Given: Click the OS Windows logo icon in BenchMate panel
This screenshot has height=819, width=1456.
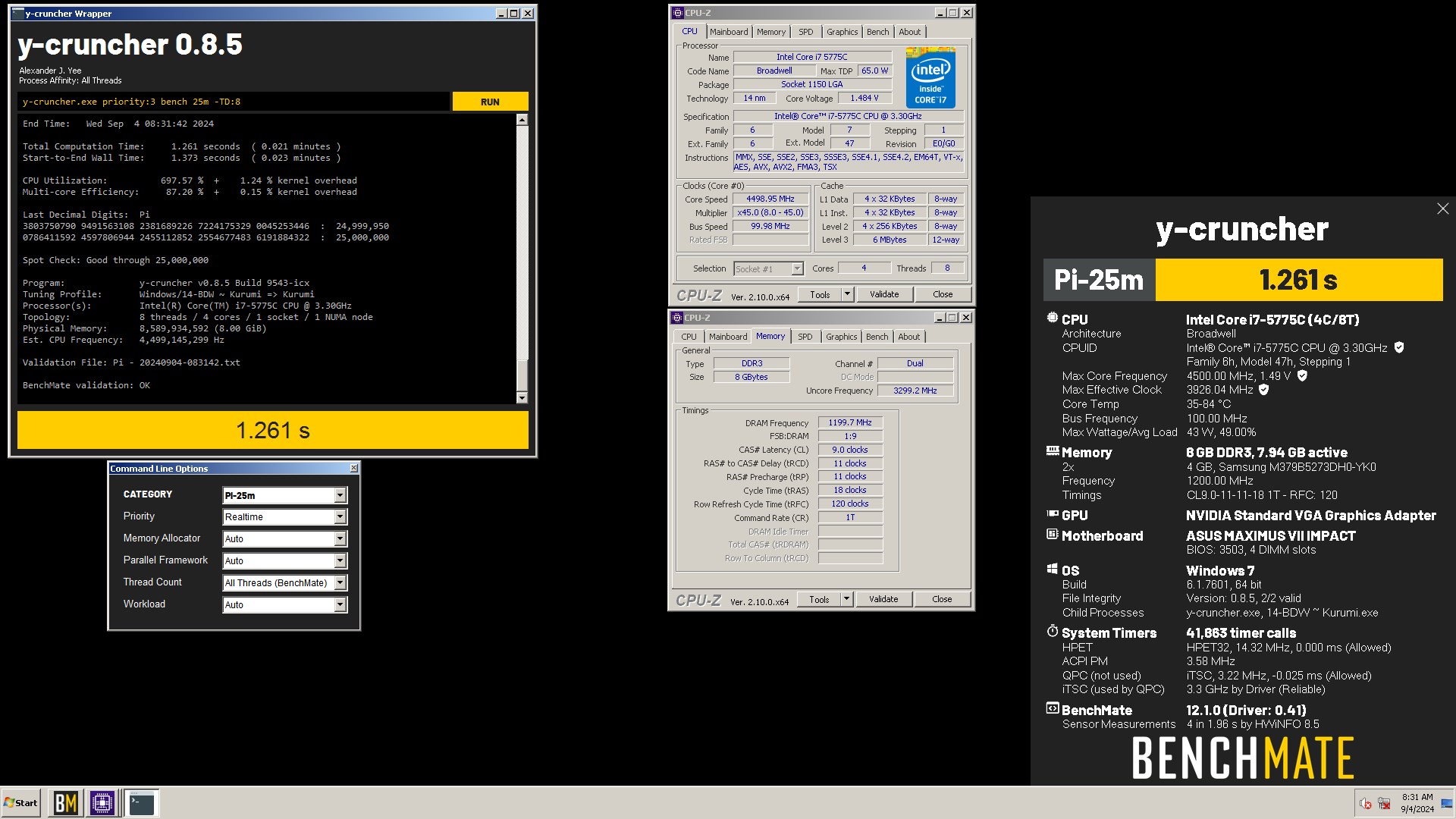Looking at the screenshot, I should point(1052,570).
